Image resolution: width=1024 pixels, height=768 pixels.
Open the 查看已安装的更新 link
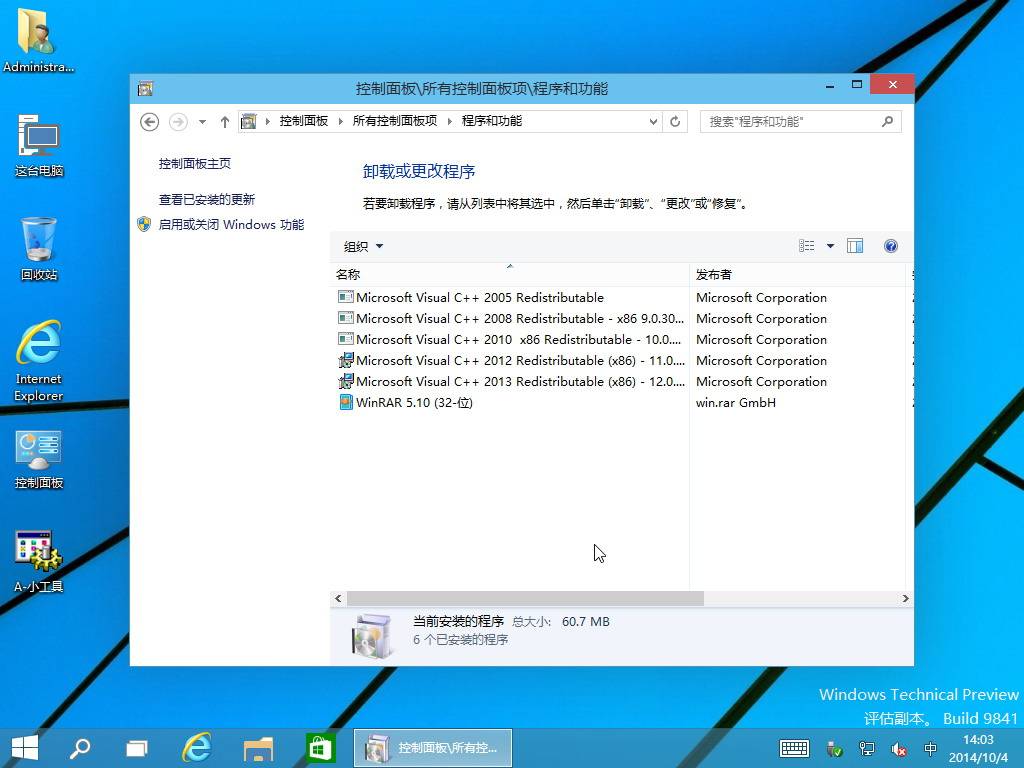pyautogui.click(x=206, y=199)
